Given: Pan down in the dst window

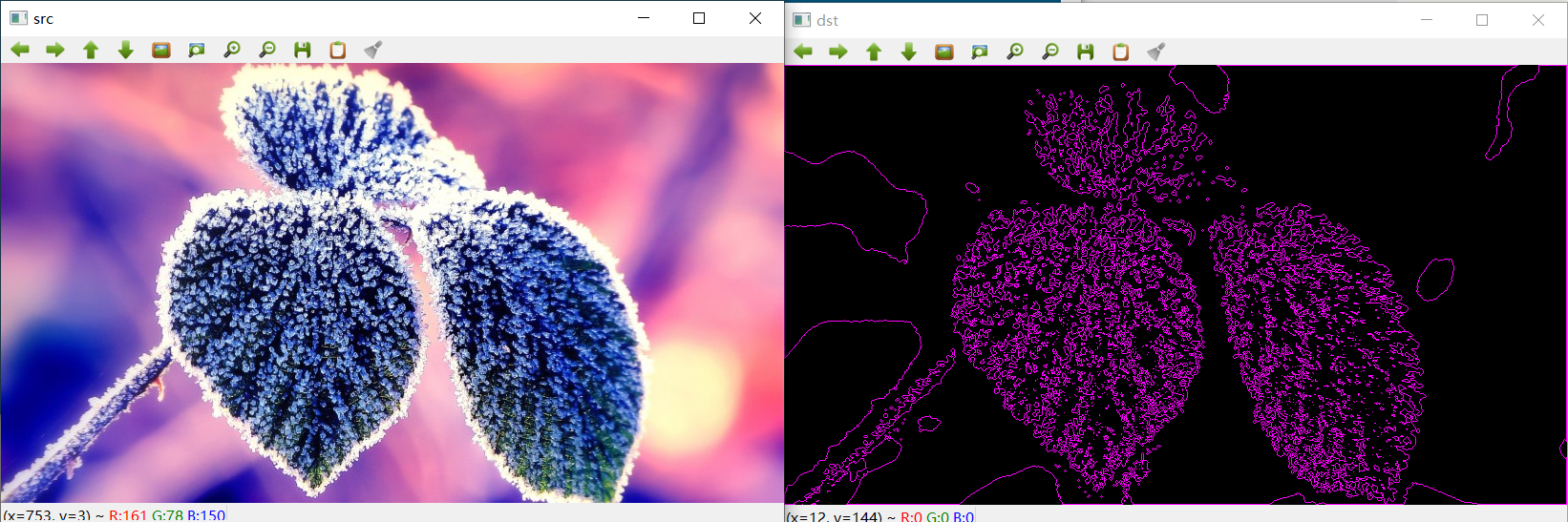Looking at the screenshot, I should 909,52.
